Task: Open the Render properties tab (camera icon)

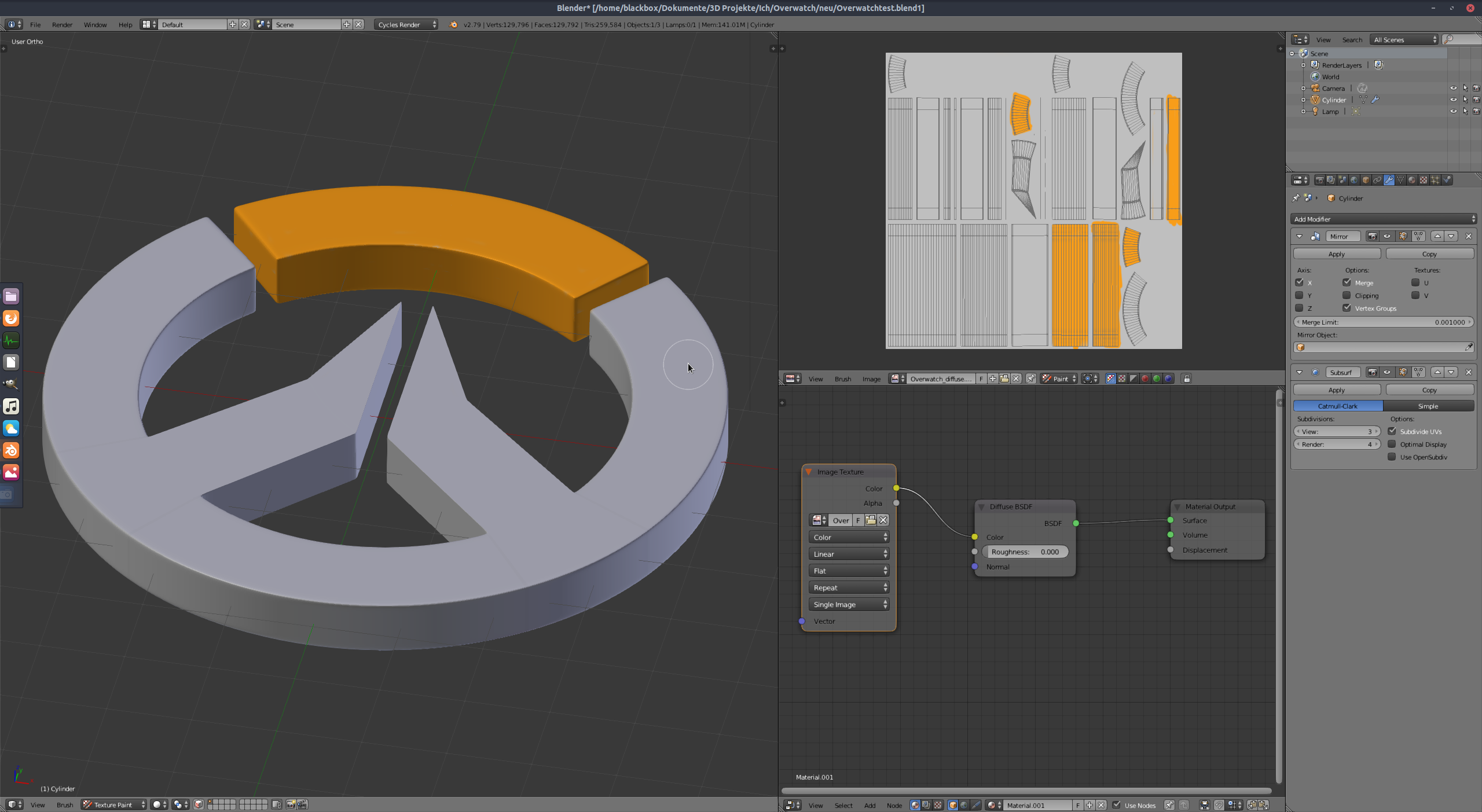Action: (x=1319, y=180)
